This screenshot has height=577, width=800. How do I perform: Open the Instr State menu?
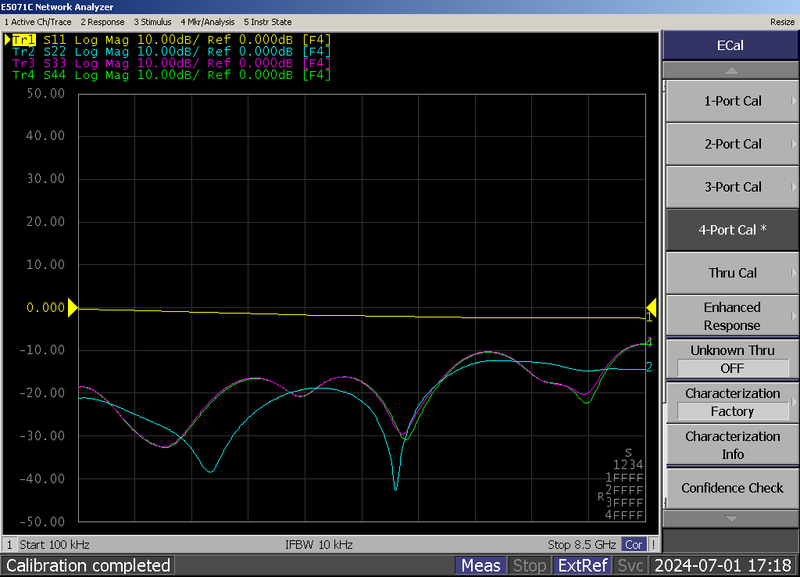pos(267,21)
